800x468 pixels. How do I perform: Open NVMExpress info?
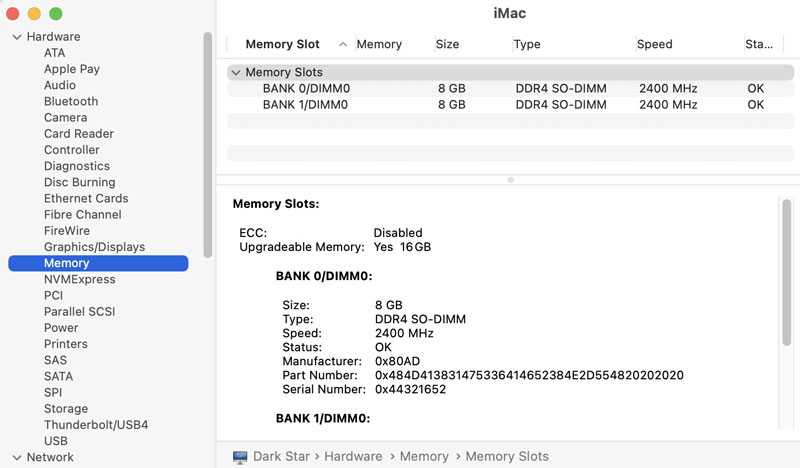(x=80, y=279)
